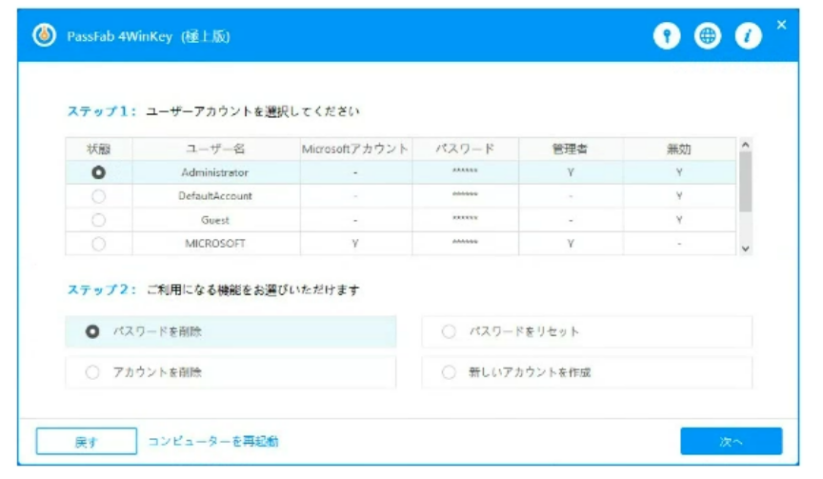Viewport: 823px width, 479px height.
Task: Choose the アカウントを削除 option
Action: click(x=231, y=372)
